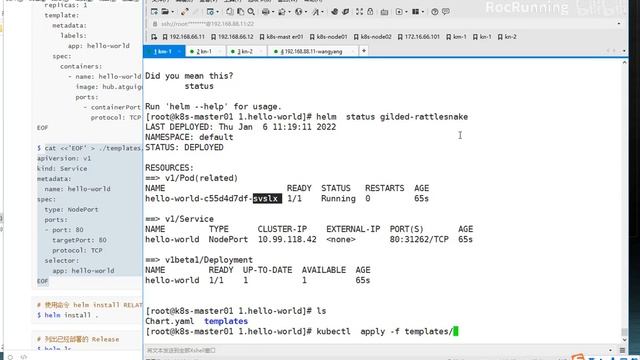
Task: Open the tab list dropdown arrow
Action: tap(624, 51)
